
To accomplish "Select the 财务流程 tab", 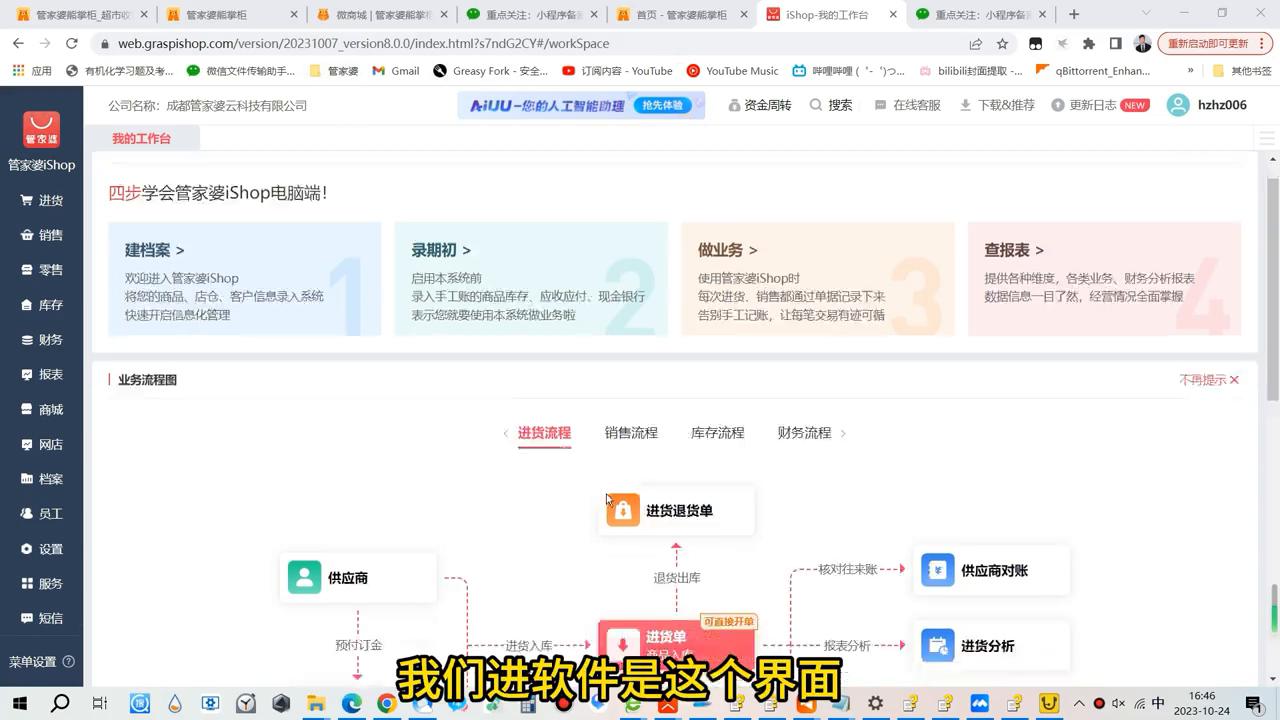I will [804, 433].
